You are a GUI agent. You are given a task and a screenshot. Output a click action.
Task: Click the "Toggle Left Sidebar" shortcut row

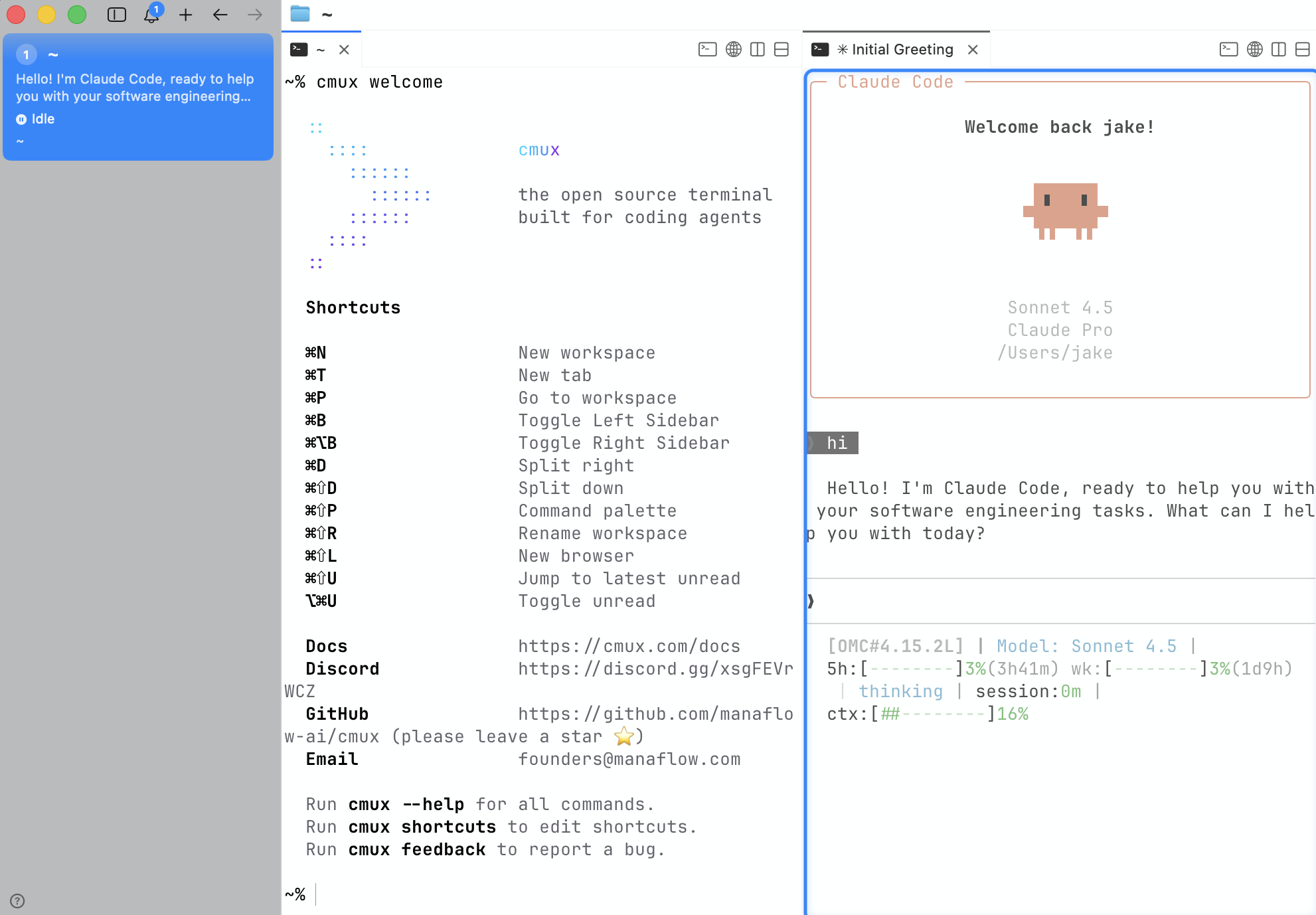(x=511, y=420)
